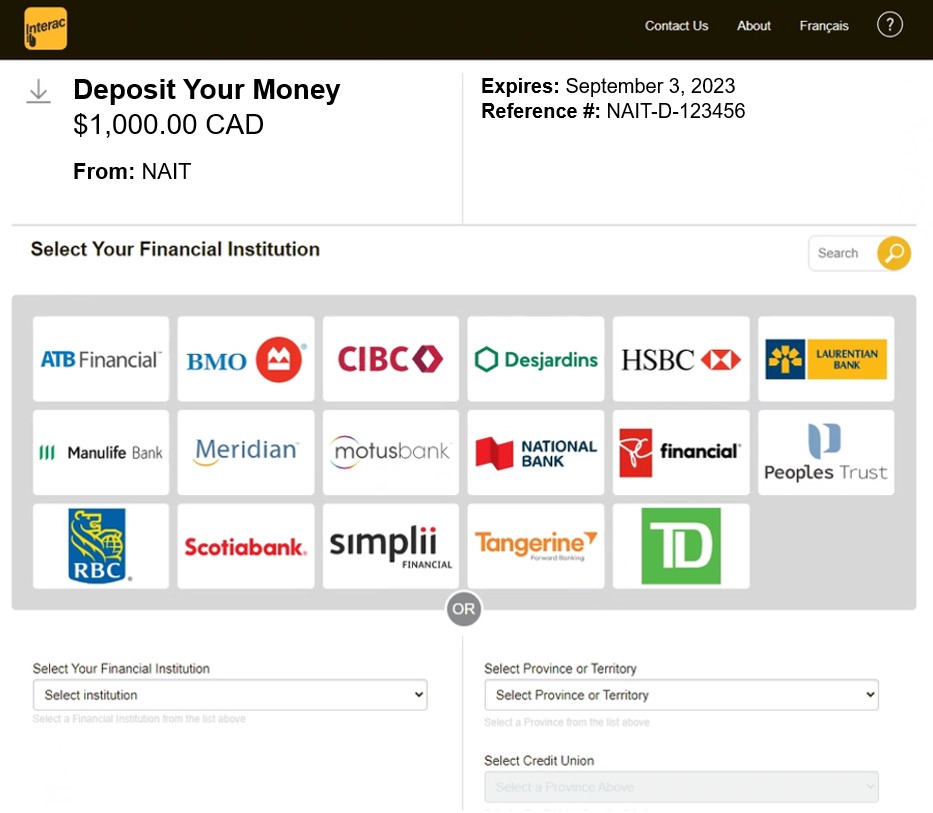Image resolution: width=933 pixels, height=813 pixels.
Task: Click the download arrow icon
Action: click(x=38, y=90)
